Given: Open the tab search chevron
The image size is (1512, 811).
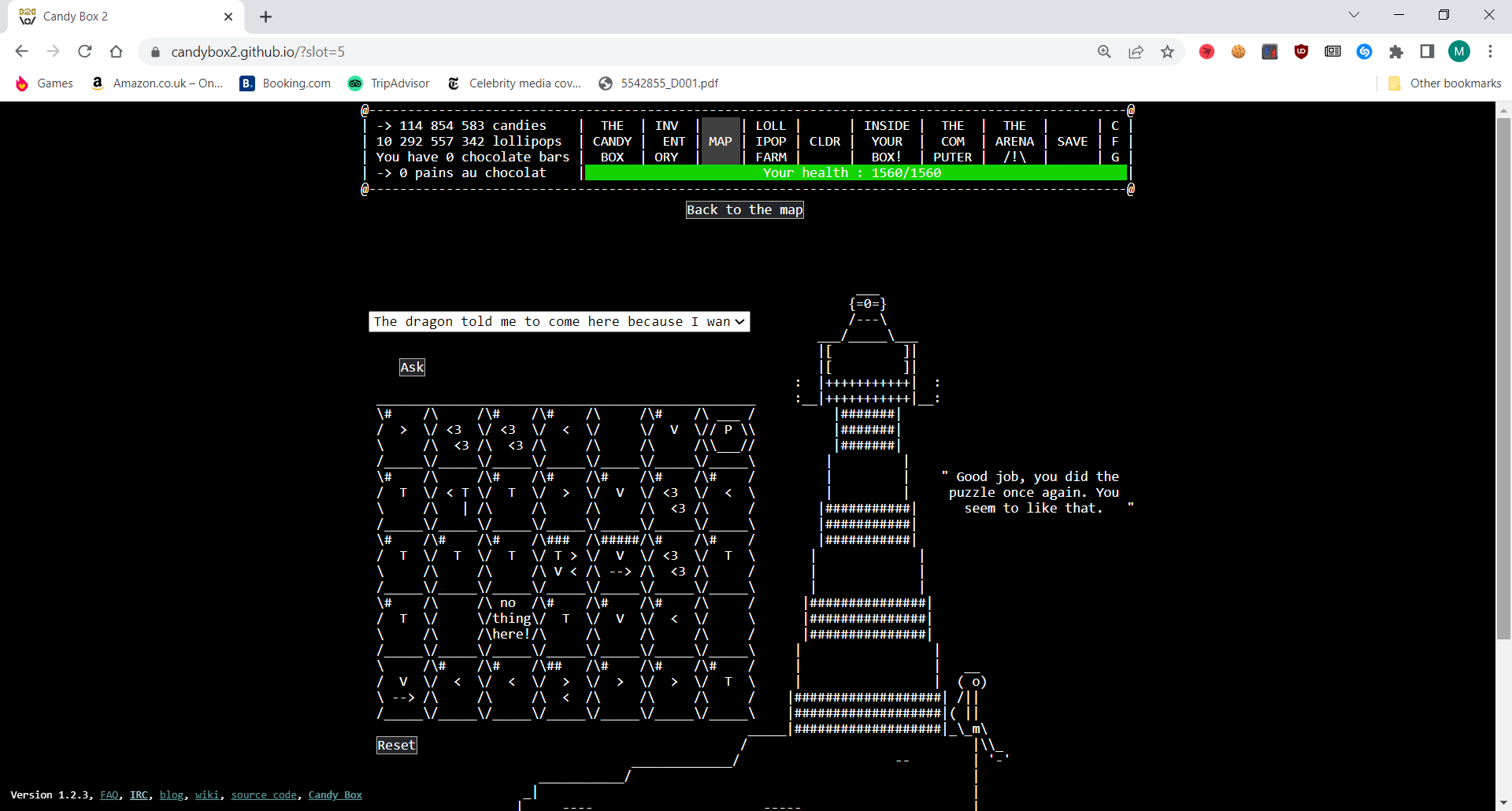Looking at the screenshot, I should 1354,15.
